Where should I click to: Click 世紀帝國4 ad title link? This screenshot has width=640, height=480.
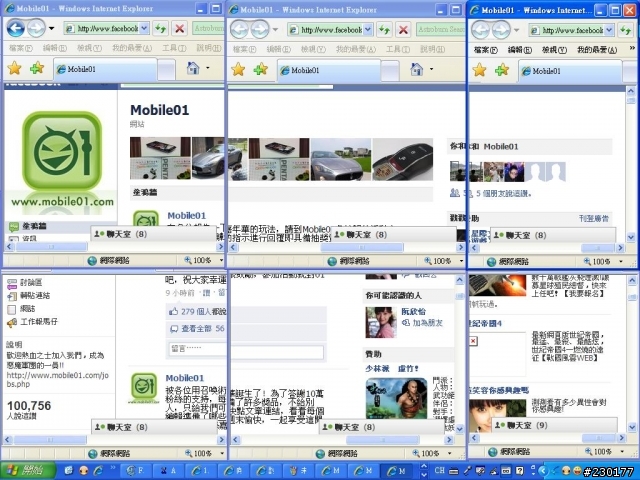tap(485, 324)
